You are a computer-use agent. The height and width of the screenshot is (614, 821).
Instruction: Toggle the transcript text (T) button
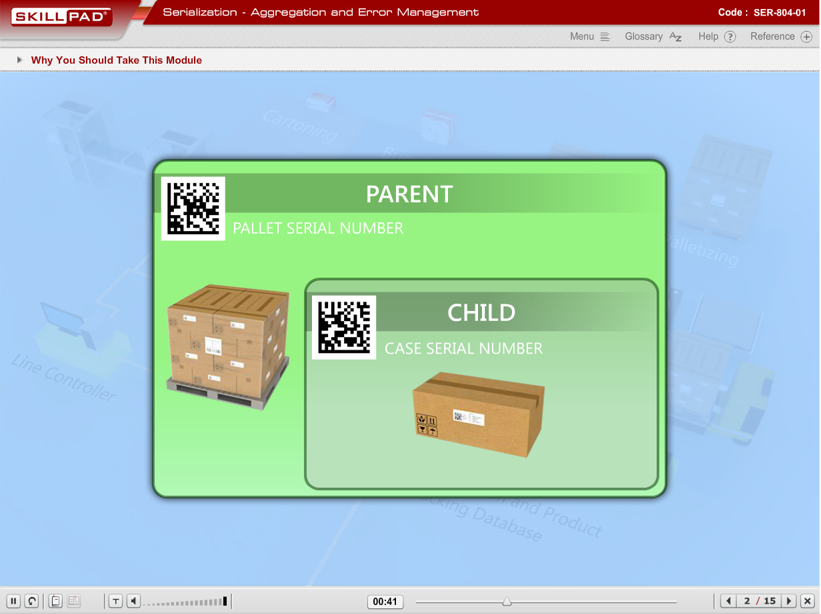coord(116,601)
